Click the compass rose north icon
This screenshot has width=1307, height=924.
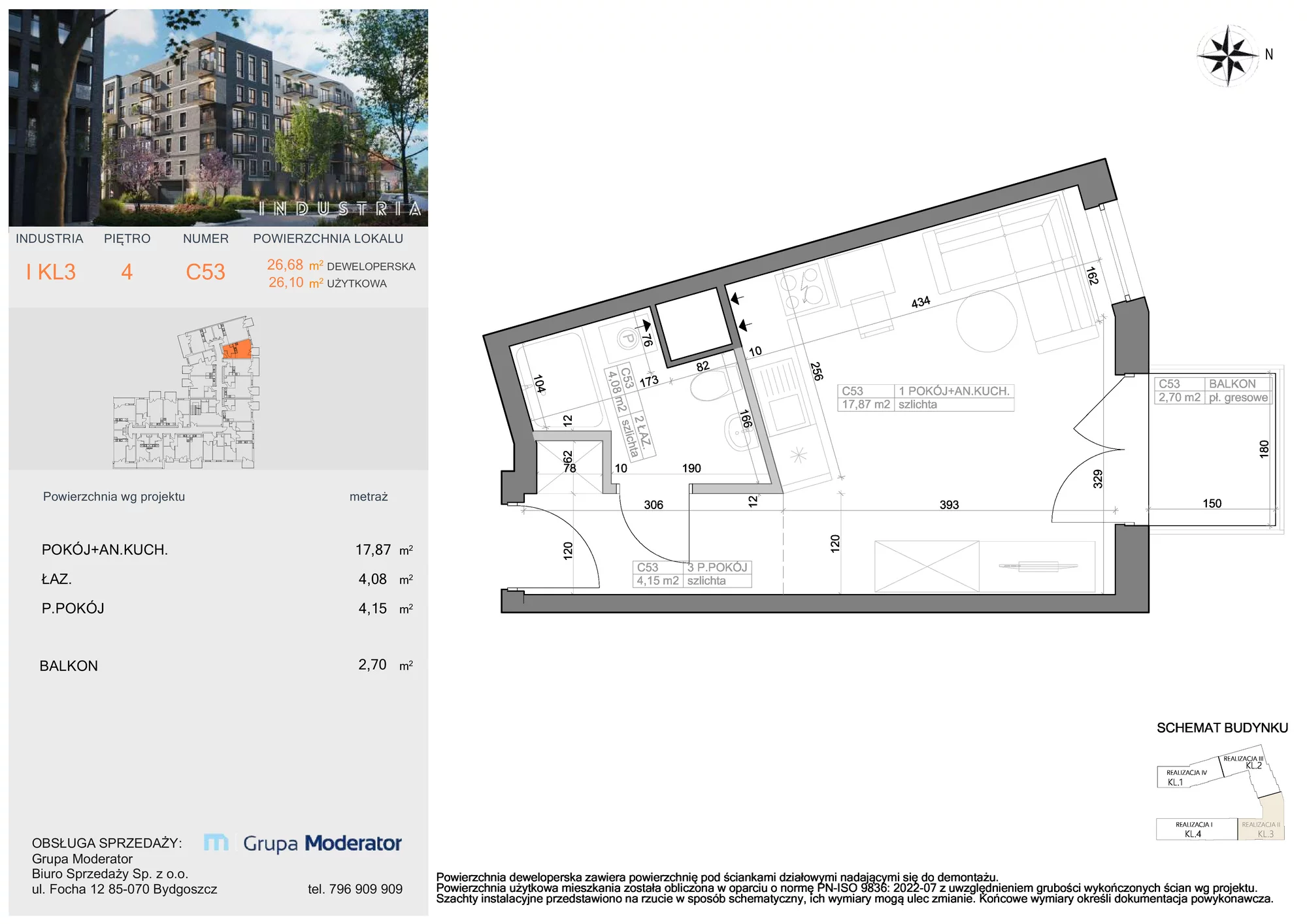click(1229, 56)
